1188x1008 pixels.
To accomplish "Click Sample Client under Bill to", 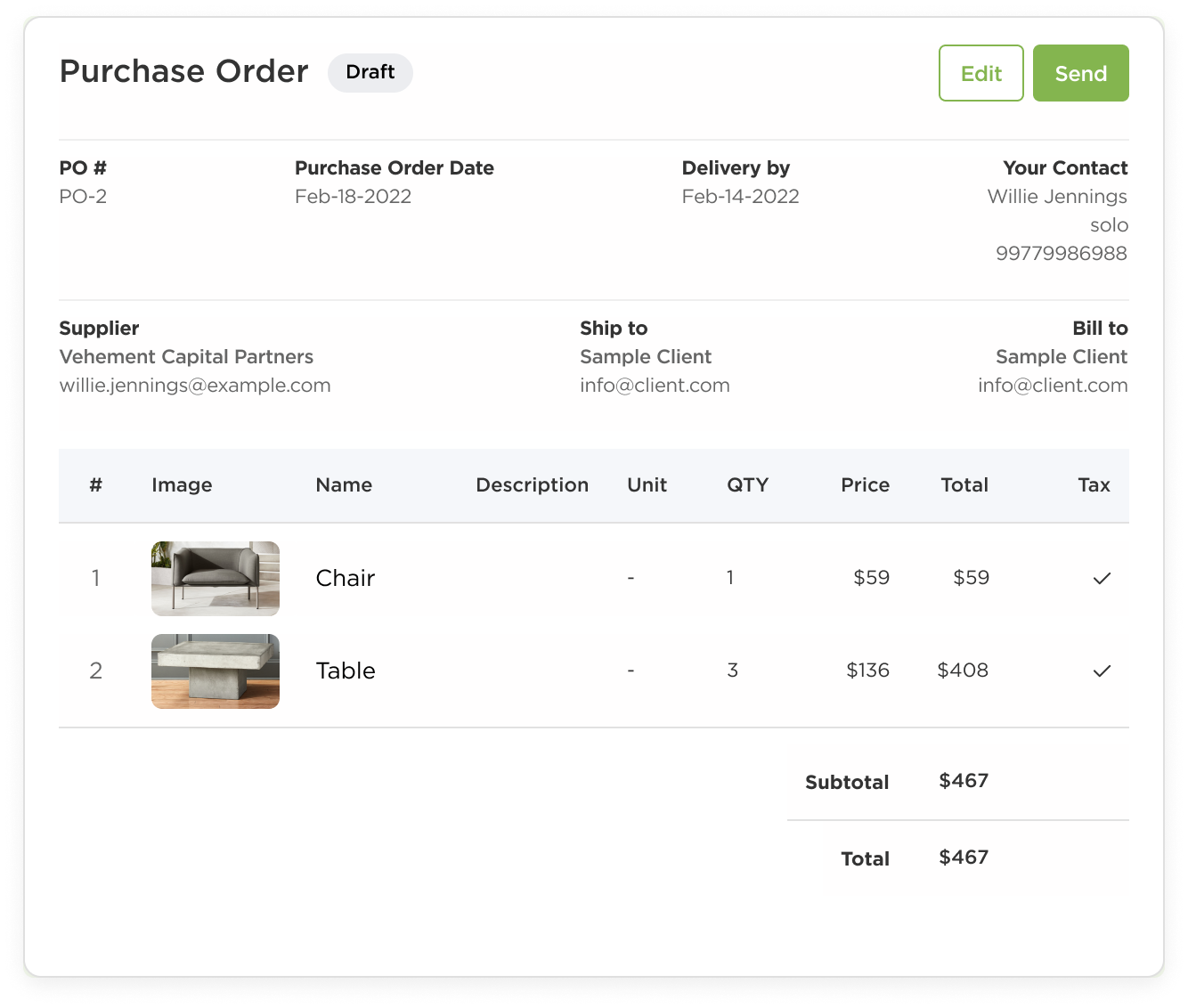I will tap(1062, 356).
